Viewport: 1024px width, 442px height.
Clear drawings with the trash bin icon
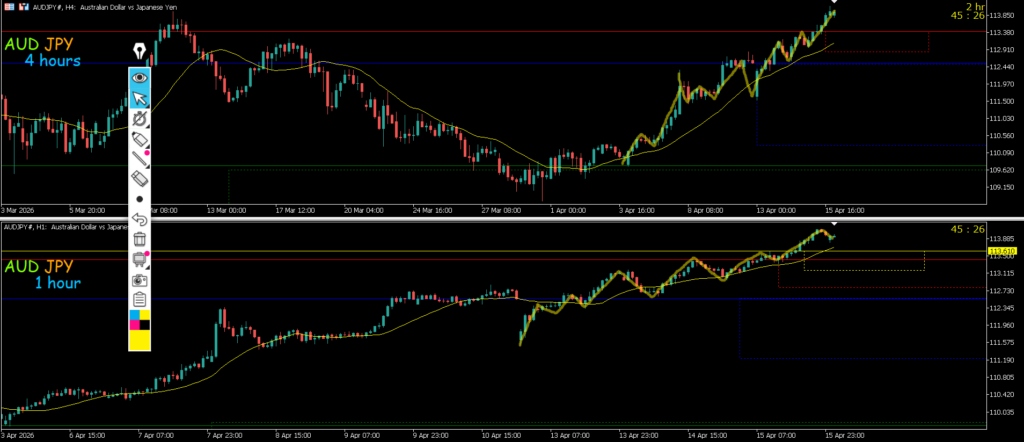140,239
